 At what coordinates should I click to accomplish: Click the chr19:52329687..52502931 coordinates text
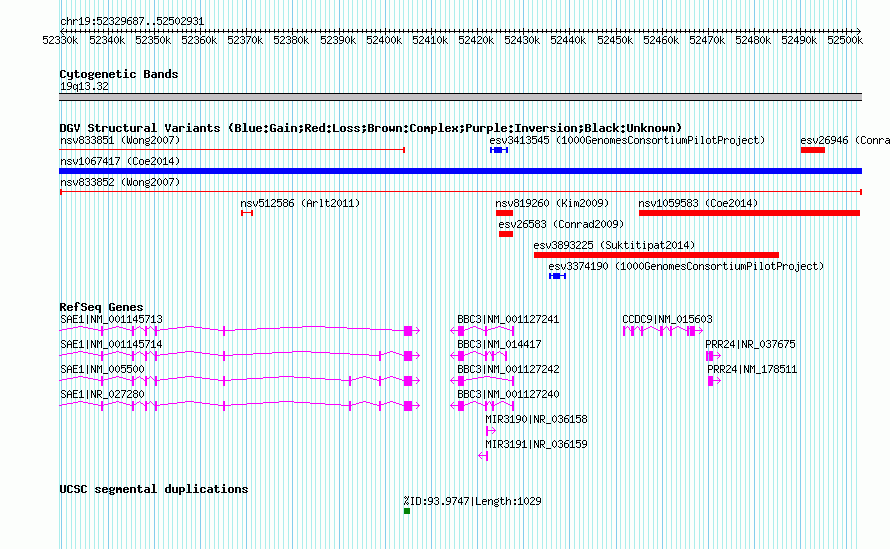click(x=132, y=21)
